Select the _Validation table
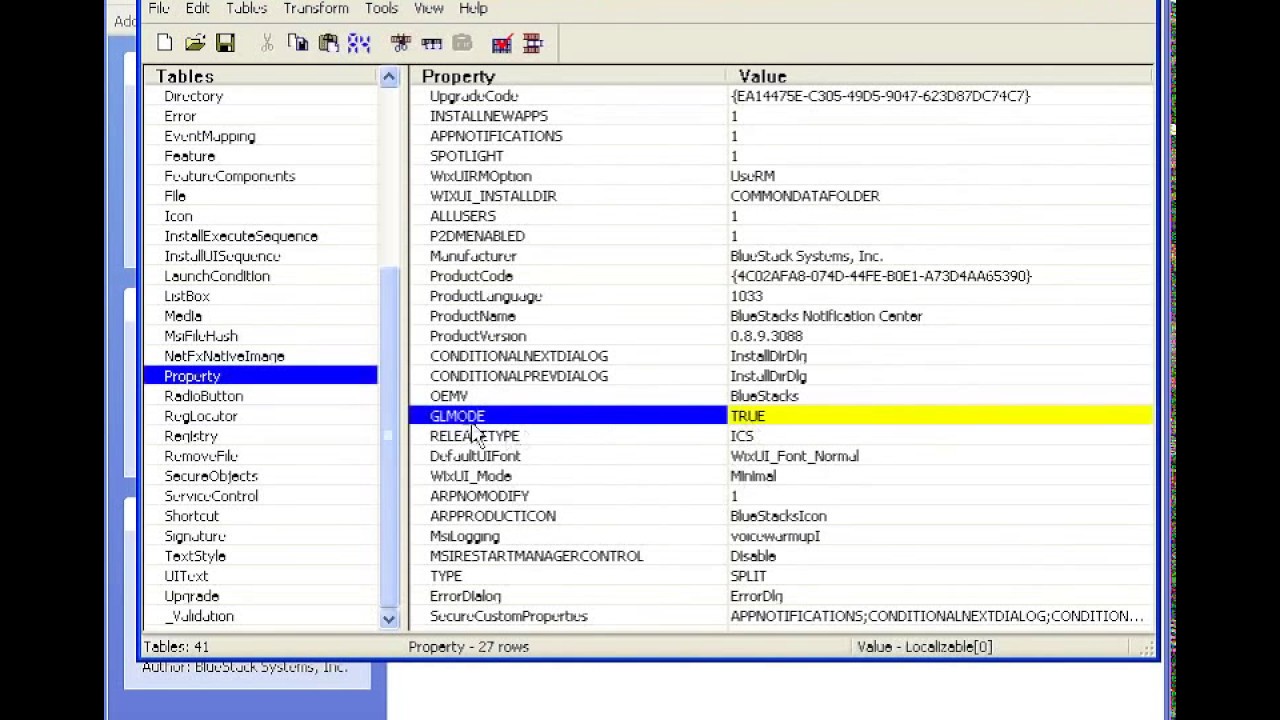 click(x=199, y=616)
